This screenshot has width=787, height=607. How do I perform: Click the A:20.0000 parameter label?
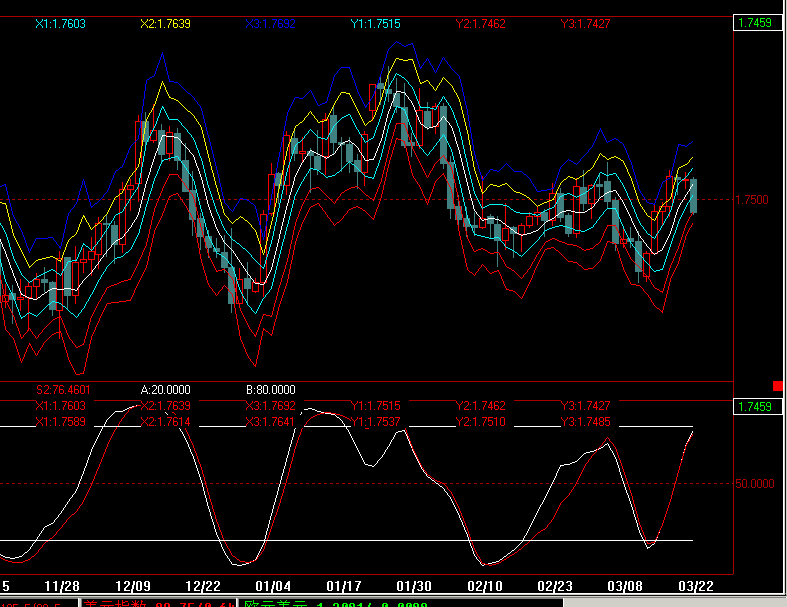166,390
